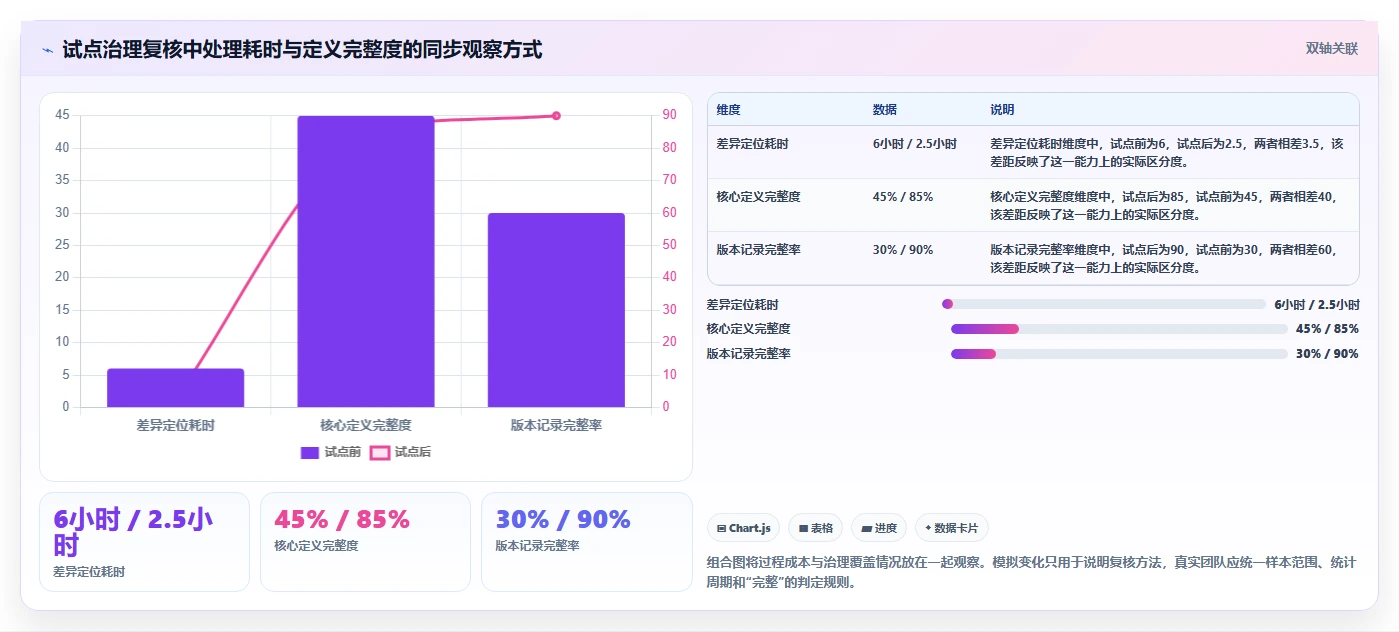The image size is (1399, 632).
Task: Click the 30% / 90% progress value label
Action: (1327, 354)
